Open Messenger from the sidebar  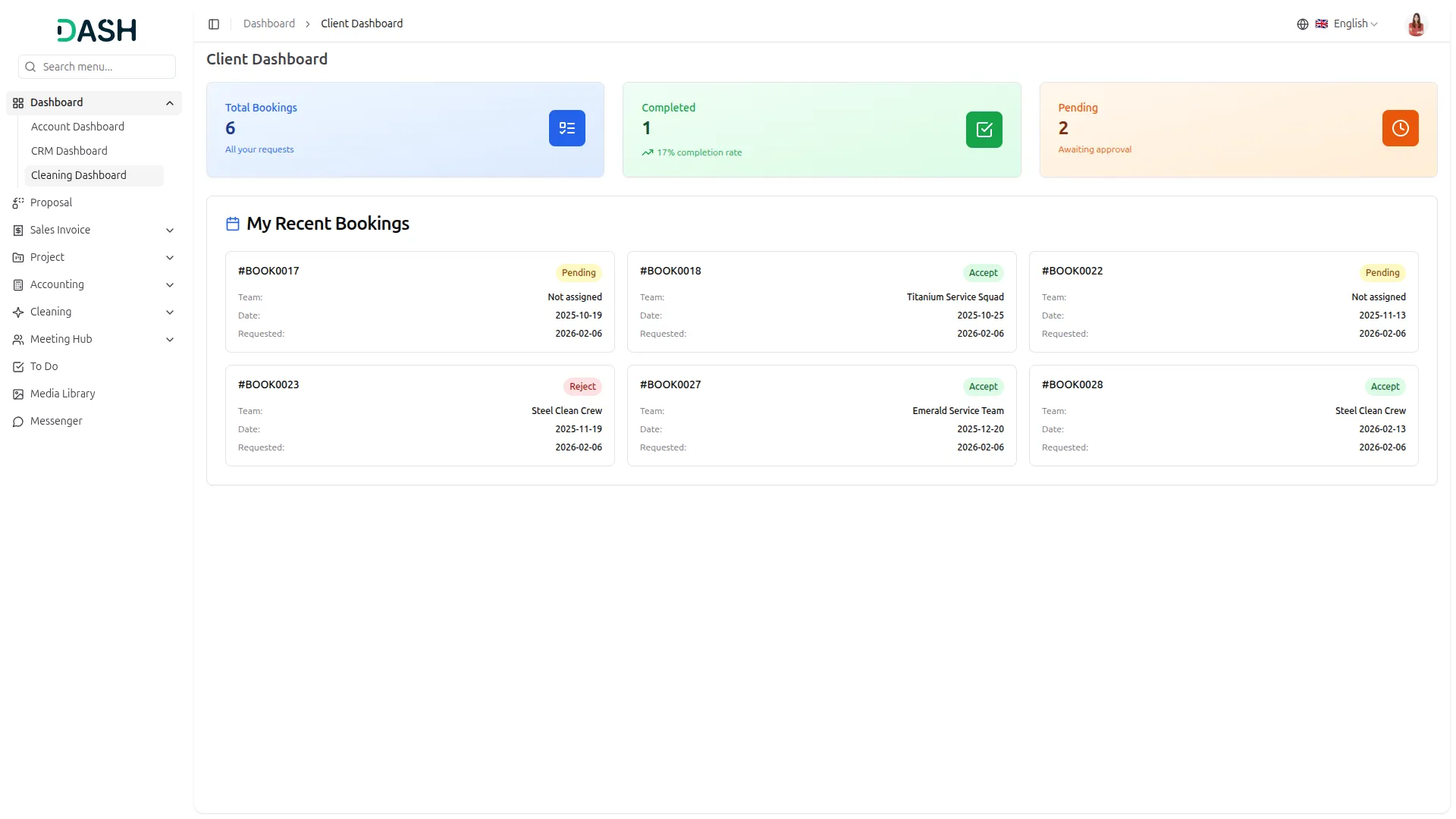56,421
